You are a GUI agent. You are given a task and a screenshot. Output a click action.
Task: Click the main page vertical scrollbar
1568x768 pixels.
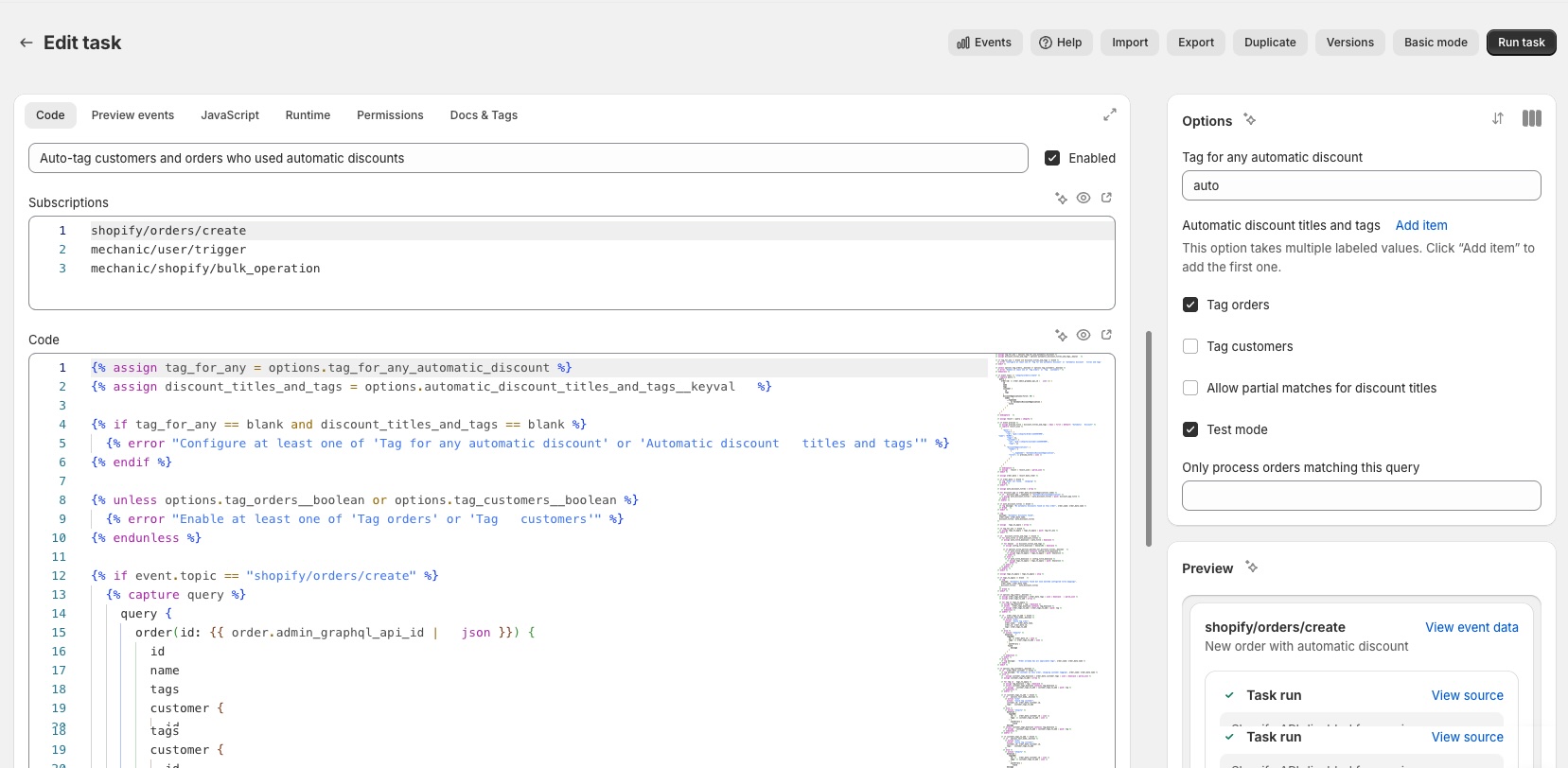tap(1149, 439)
